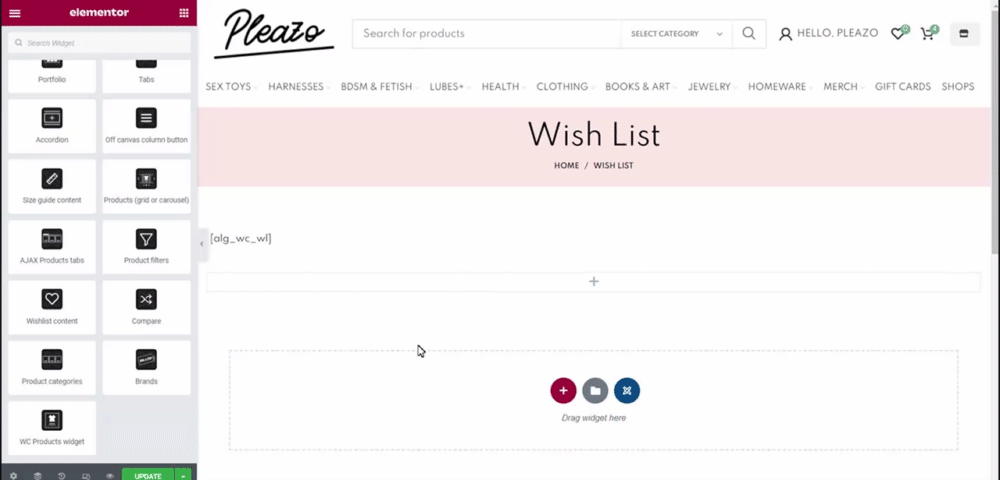The height and width of the screenshot is (480, 1000).
Task: Open the shopping cart icon
Action: pos(927,34)
